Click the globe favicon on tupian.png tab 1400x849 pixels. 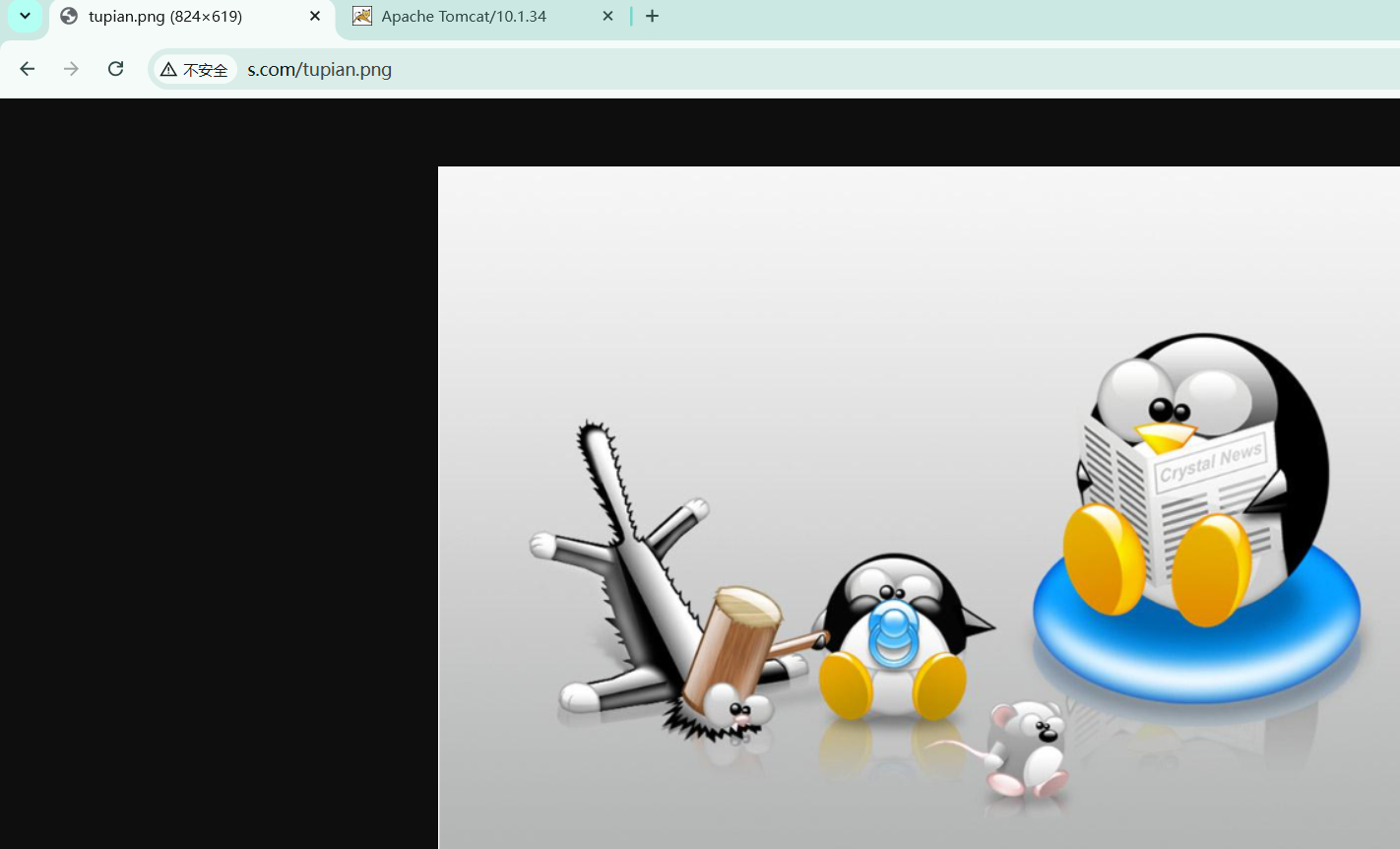[69, 16]
